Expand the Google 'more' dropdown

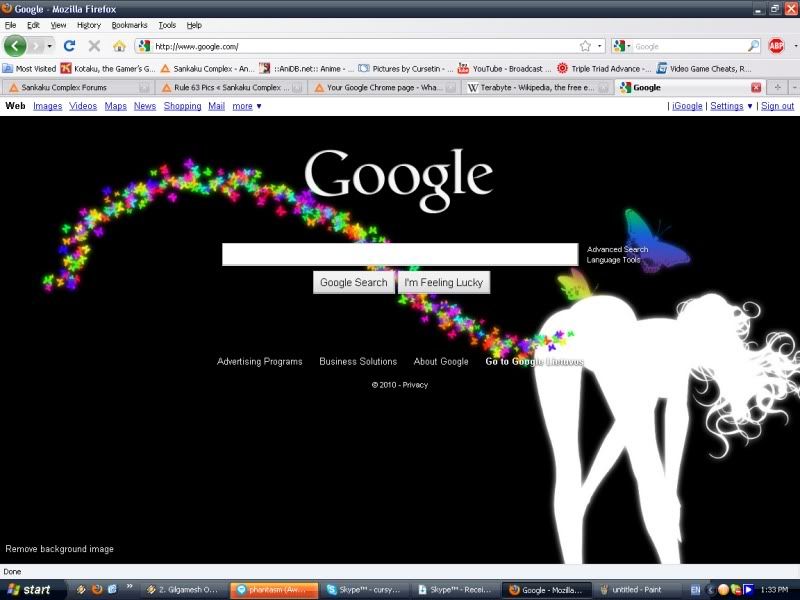[x=246, y=106]
